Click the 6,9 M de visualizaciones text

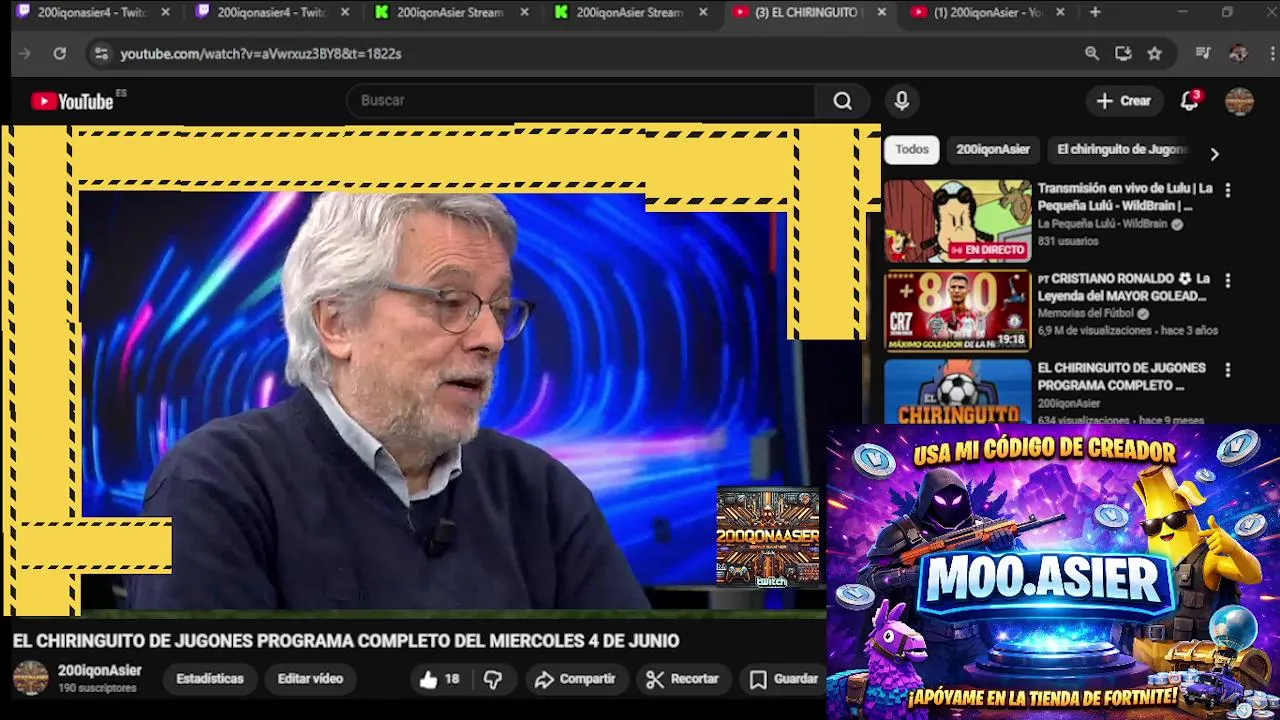click(x=1094, y=330)
